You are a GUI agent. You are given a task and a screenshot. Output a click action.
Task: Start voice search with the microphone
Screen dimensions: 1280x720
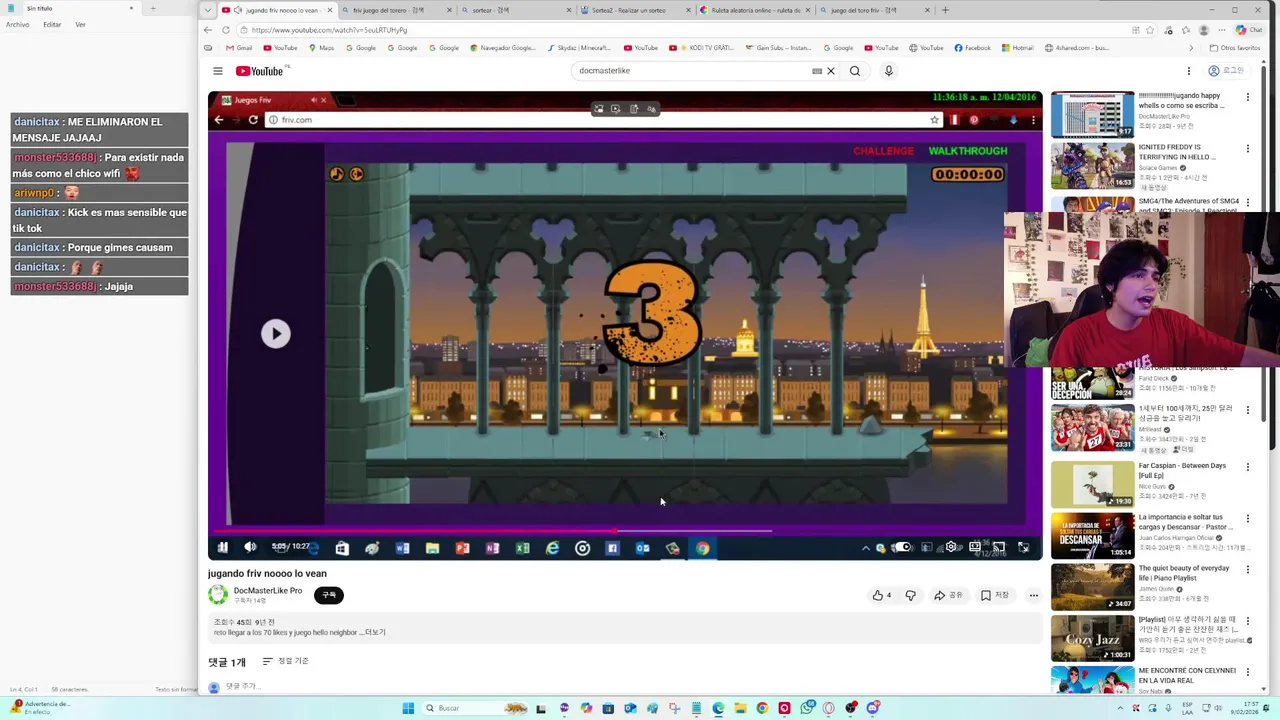click(888, 71)
